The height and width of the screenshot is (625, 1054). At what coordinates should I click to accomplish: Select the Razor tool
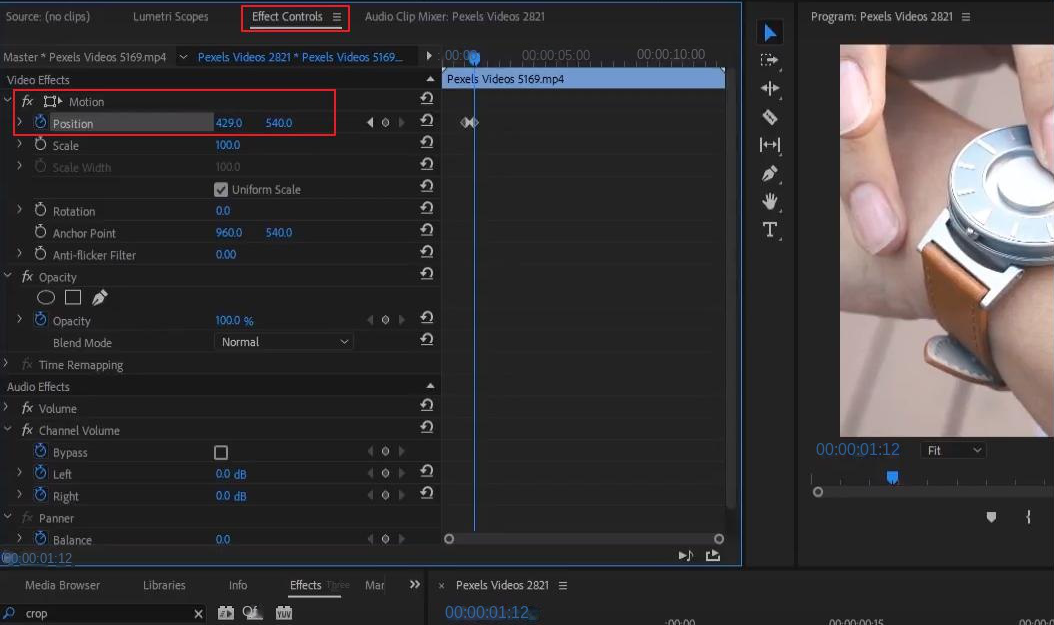[770, 117]
